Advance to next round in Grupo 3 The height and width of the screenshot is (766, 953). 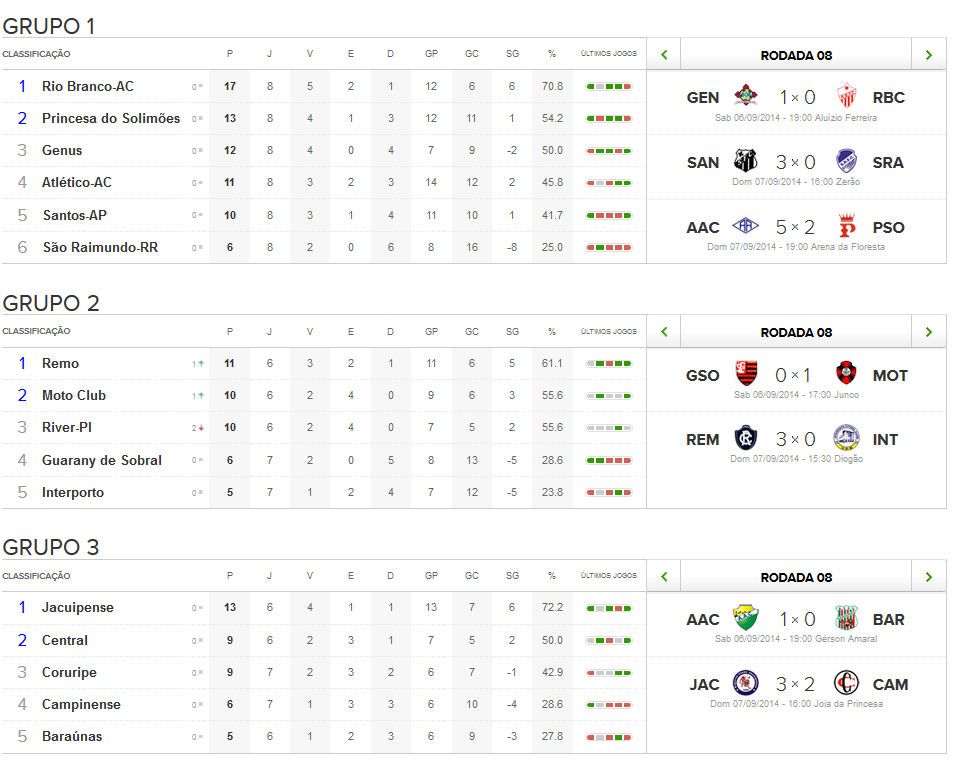[929, 577]
